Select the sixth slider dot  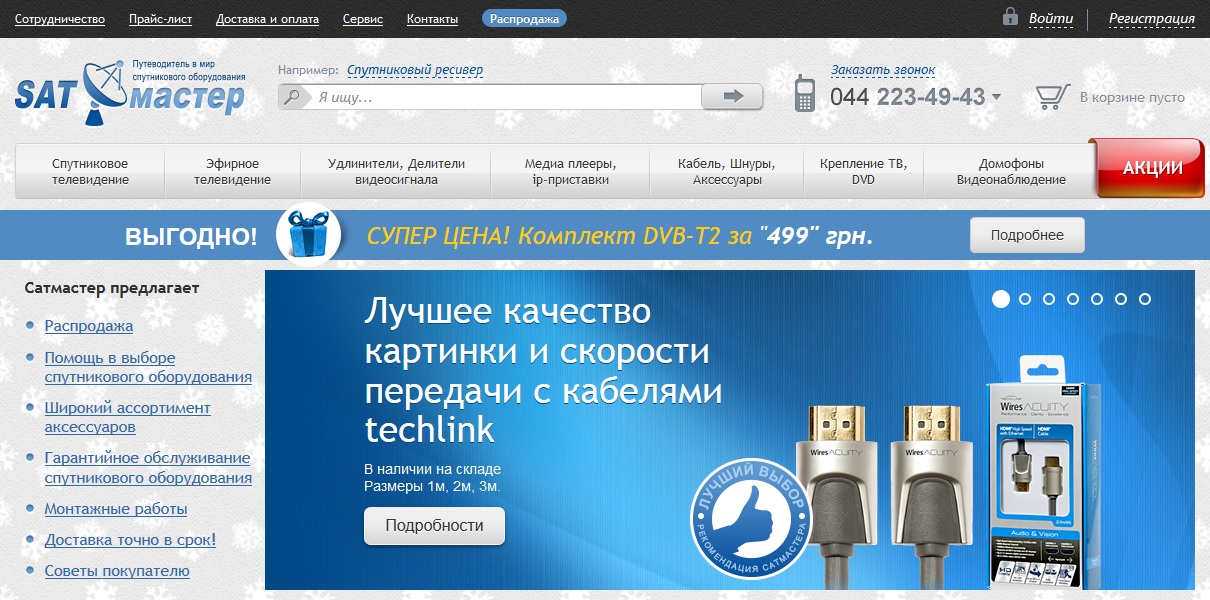point(1121,298)
